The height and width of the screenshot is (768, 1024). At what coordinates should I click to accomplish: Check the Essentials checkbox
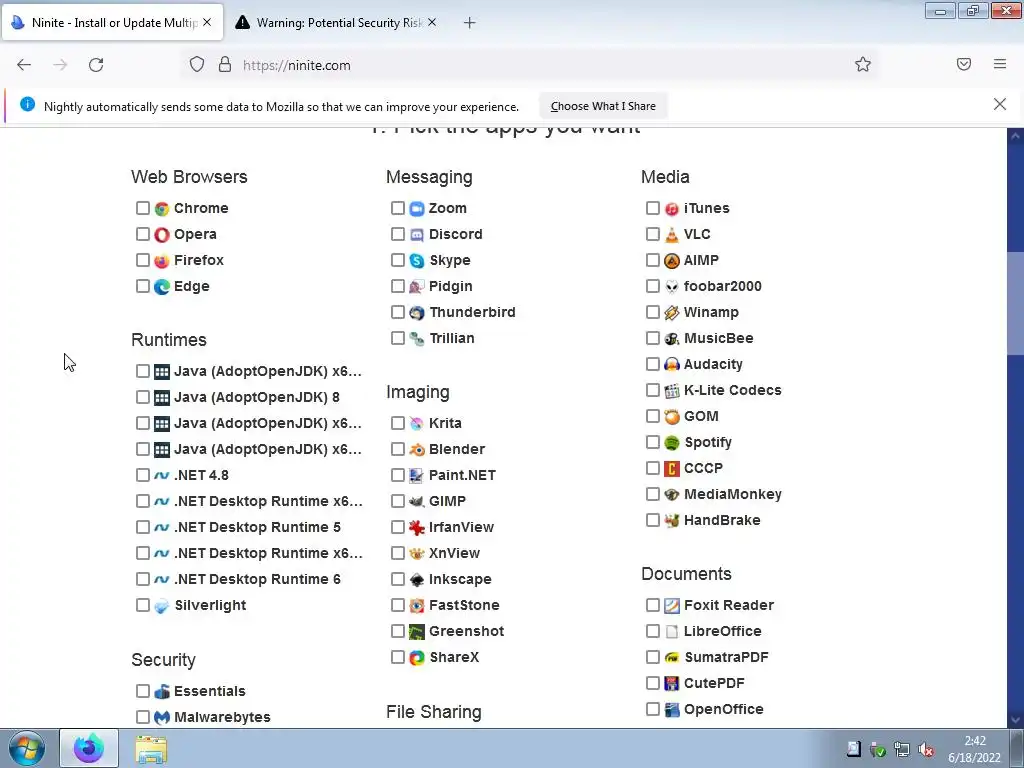142,691
